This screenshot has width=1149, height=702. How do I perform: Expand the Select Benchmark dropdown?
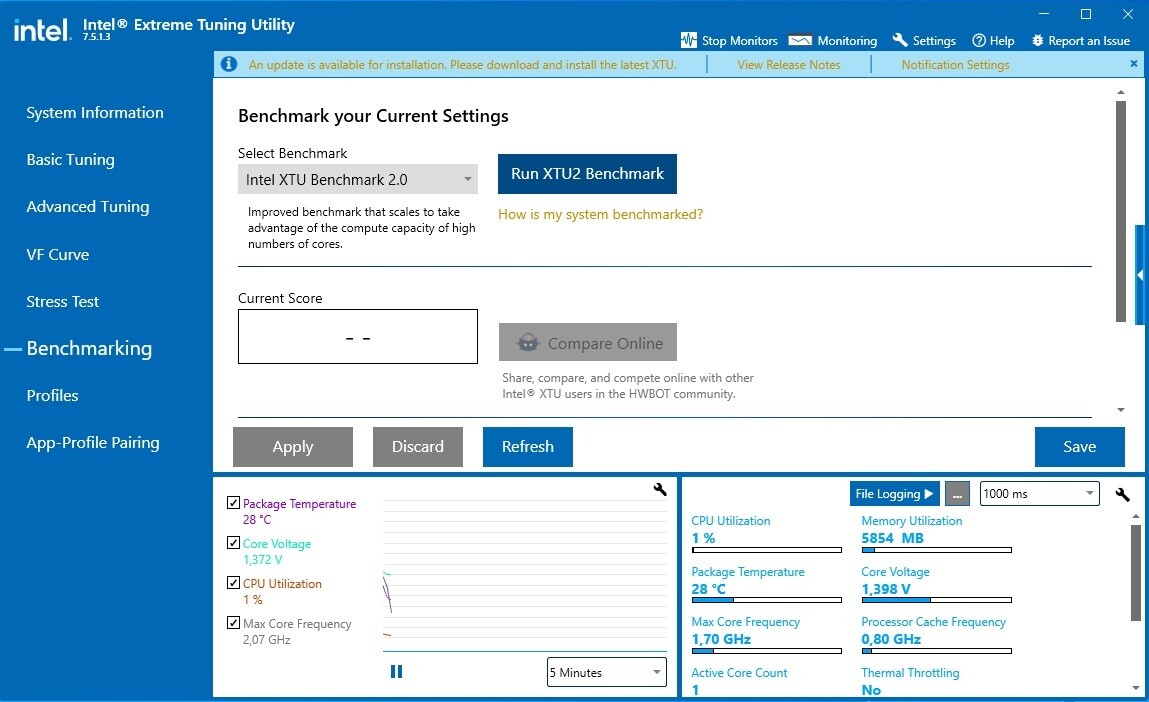click(357, 180)
